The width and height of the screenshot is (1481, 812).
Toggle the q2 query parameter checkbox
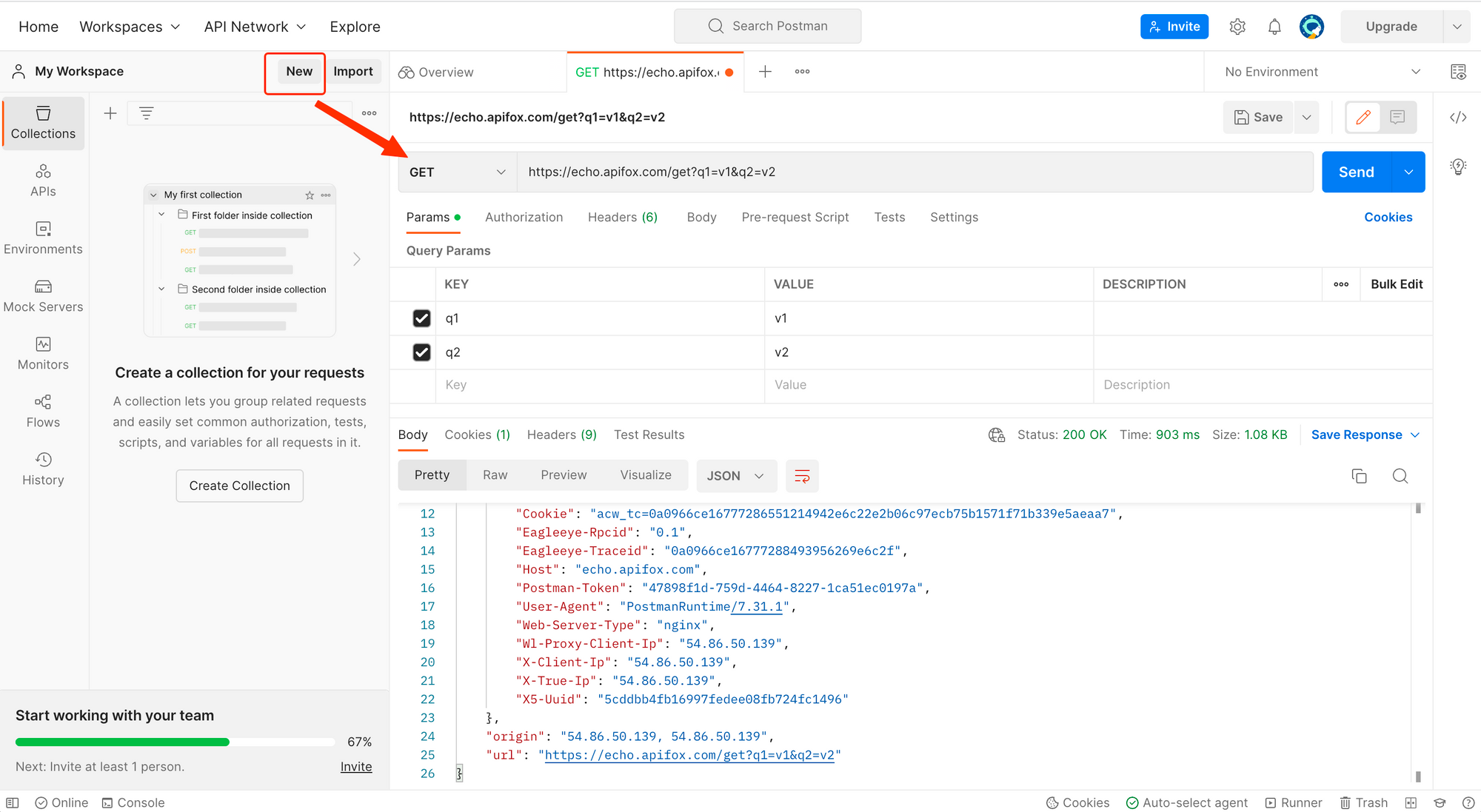coord(422,352)
